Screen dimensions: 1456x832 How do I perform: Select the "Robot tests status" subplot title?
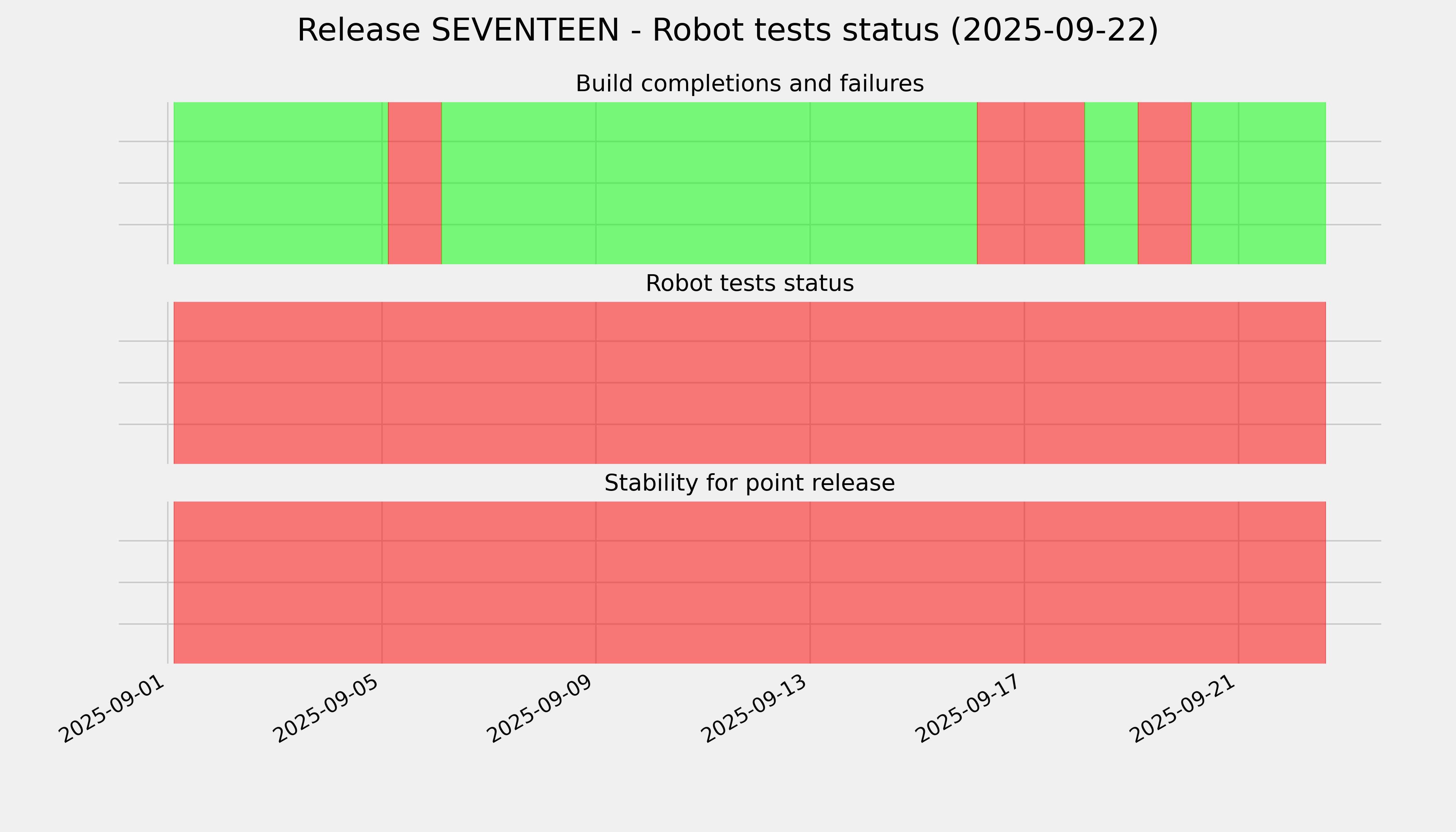[749, 284]
